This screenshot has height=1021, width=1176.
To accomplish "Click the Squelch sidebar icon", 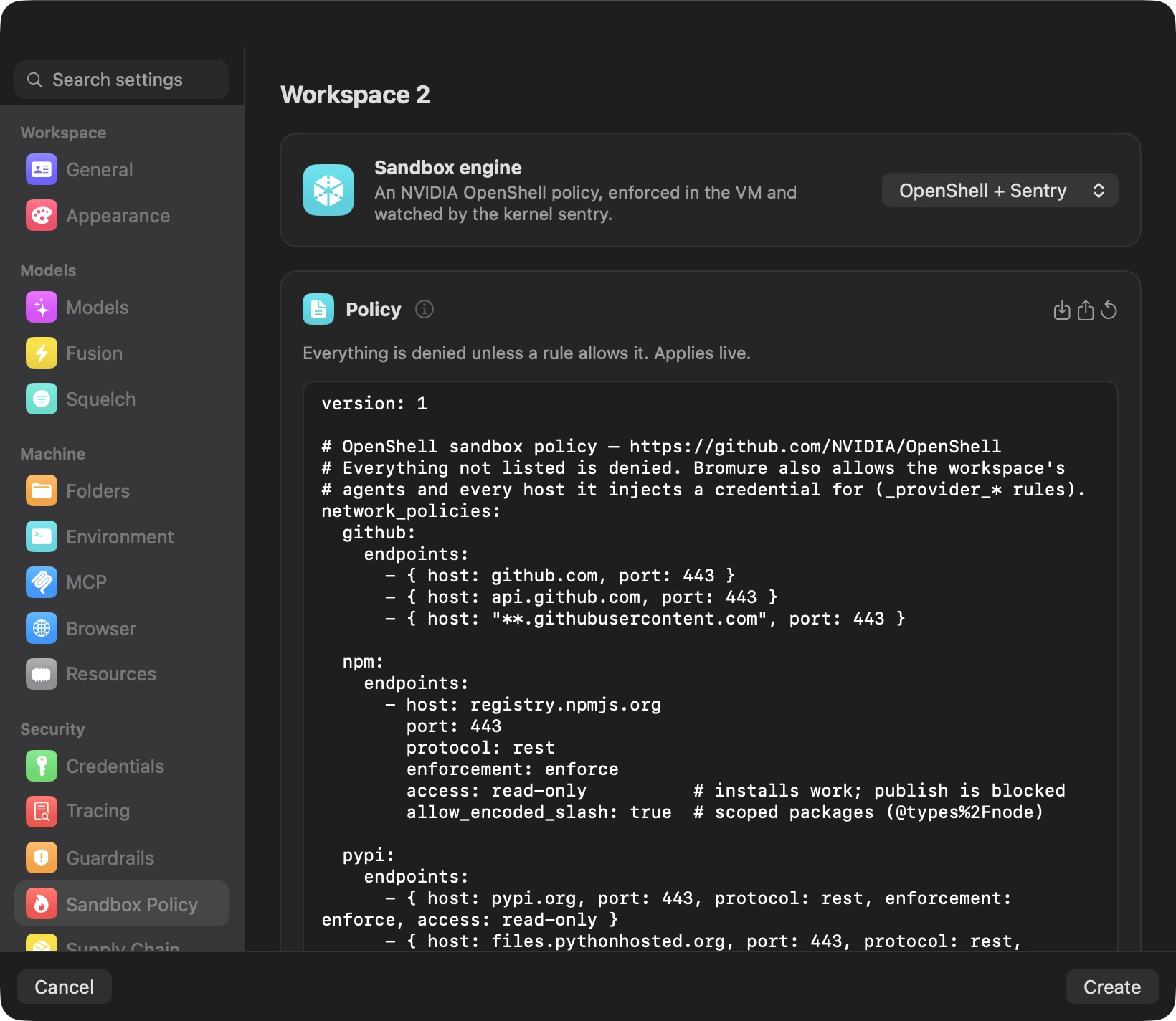I will 42,399.
